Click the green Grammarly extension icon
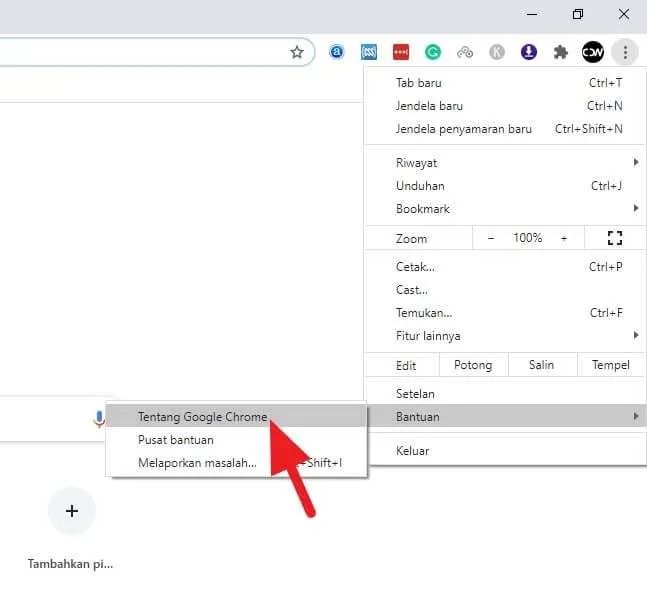Viewport: 647px width, 595px height. 433,52
